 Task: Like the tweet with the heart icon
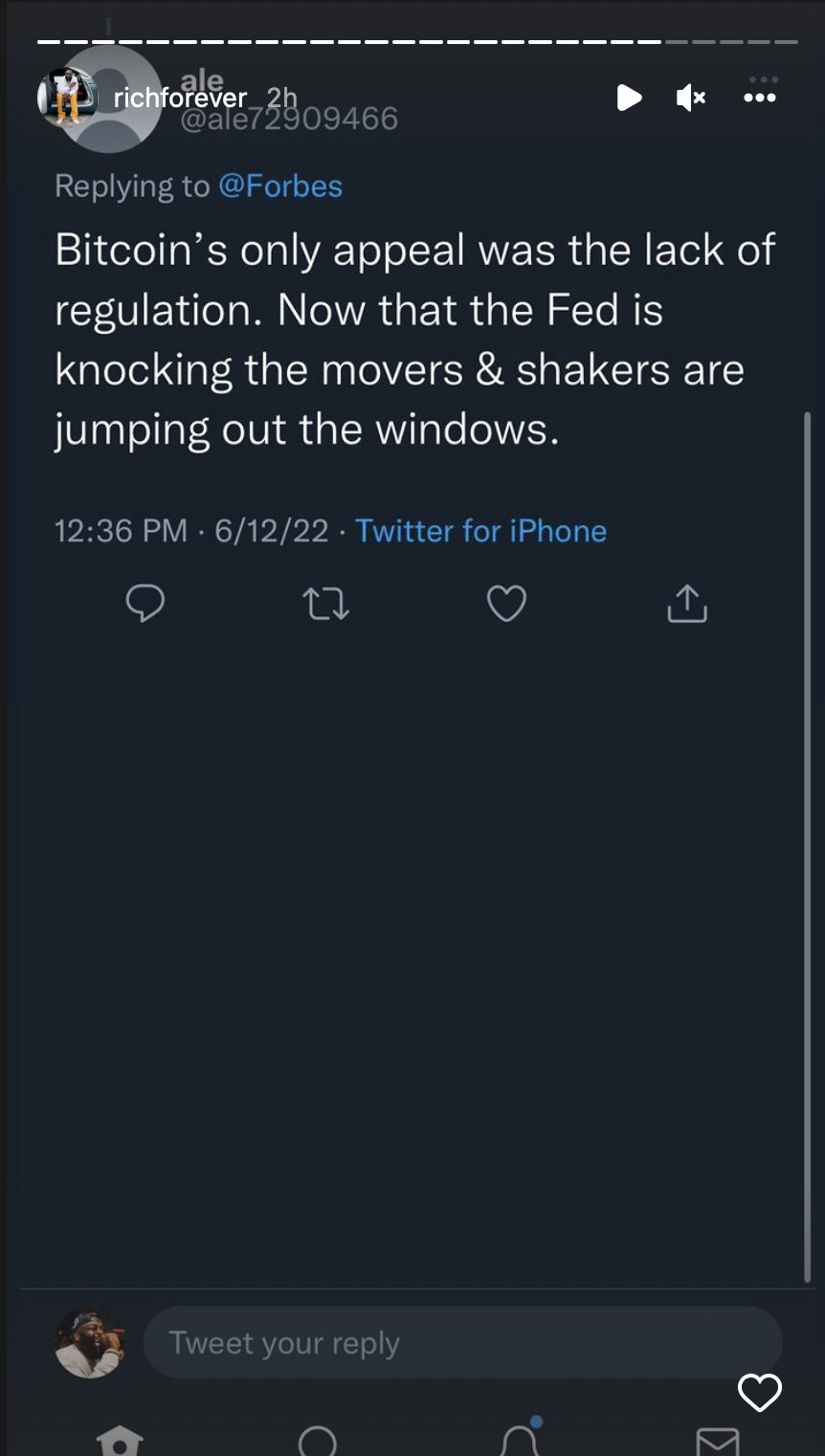point(506,604)
